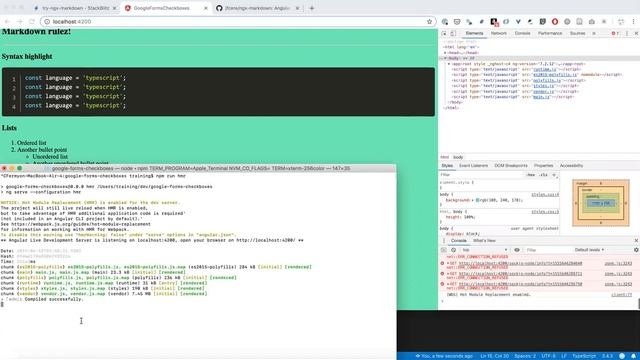This screenshot has width=640, height=360.
Task: Switch to the Event Listeners tab
Action: pos(473,166)
